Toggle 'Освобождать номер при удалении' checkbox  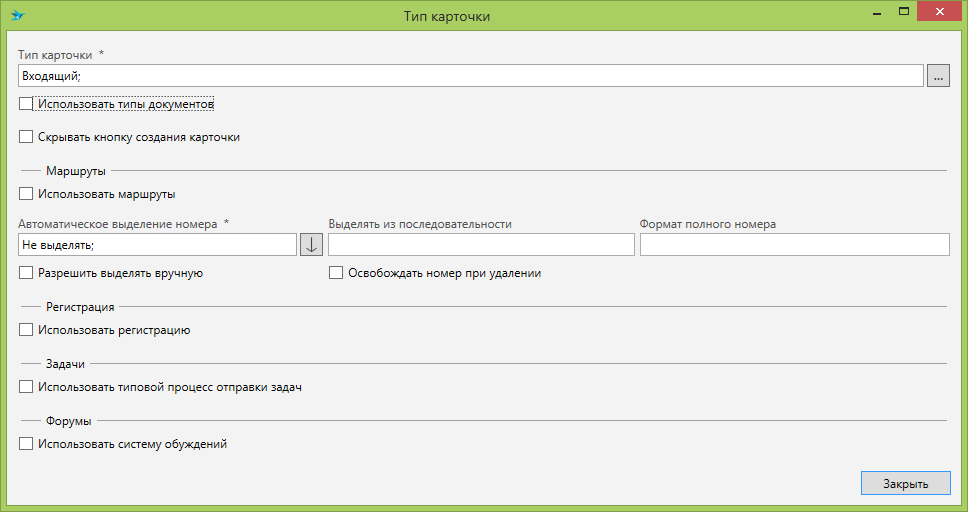click(336, 273)
